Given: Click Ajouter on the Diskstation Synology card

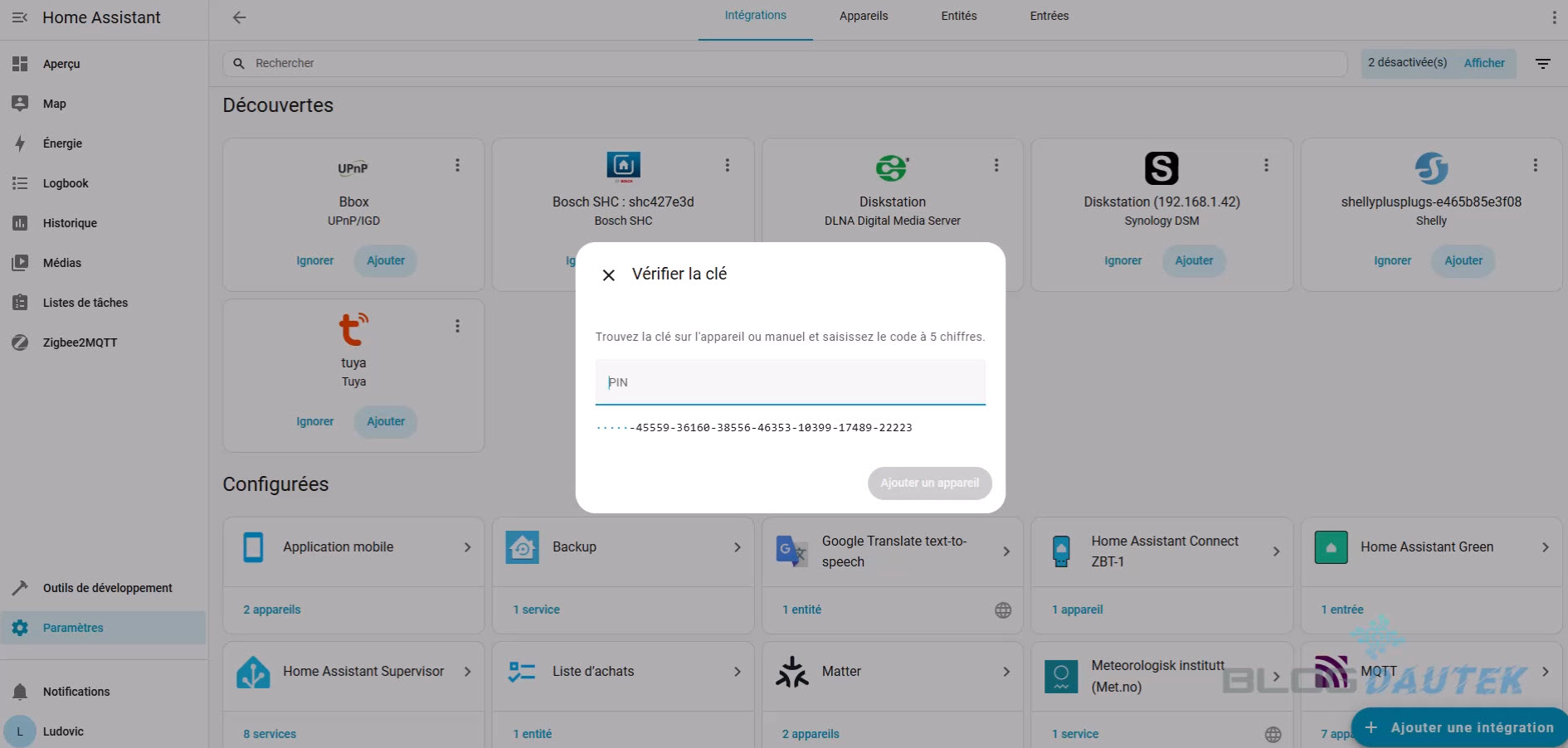Looking at the screenshot, I should [x=1193, y=260].
